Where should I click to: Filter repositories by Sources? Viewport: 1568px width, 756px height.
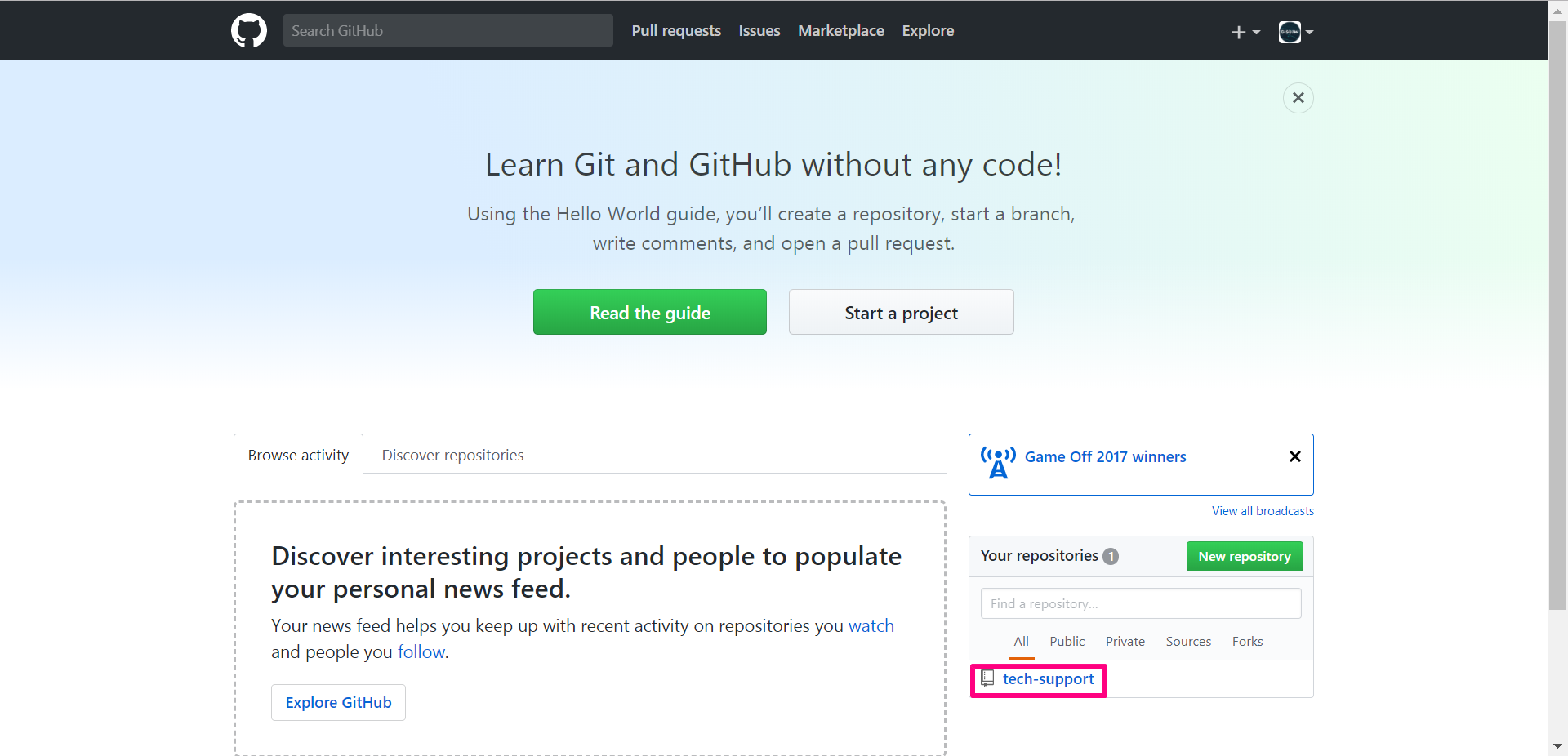[x=1188, y=642]
